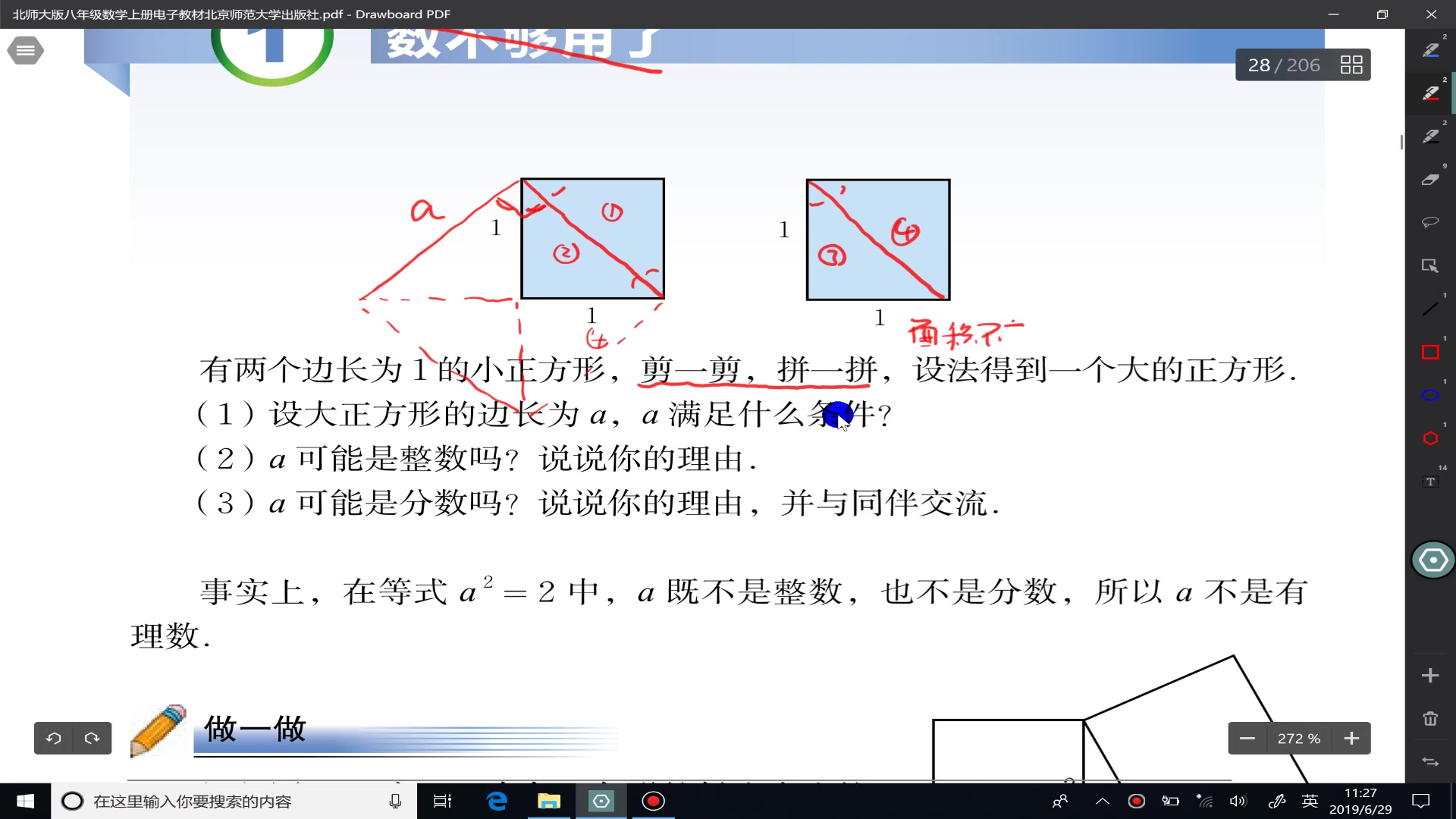Click the redo button in toolbar
This screenshot has height=819, width=1456.
click(x=91, y=738)
